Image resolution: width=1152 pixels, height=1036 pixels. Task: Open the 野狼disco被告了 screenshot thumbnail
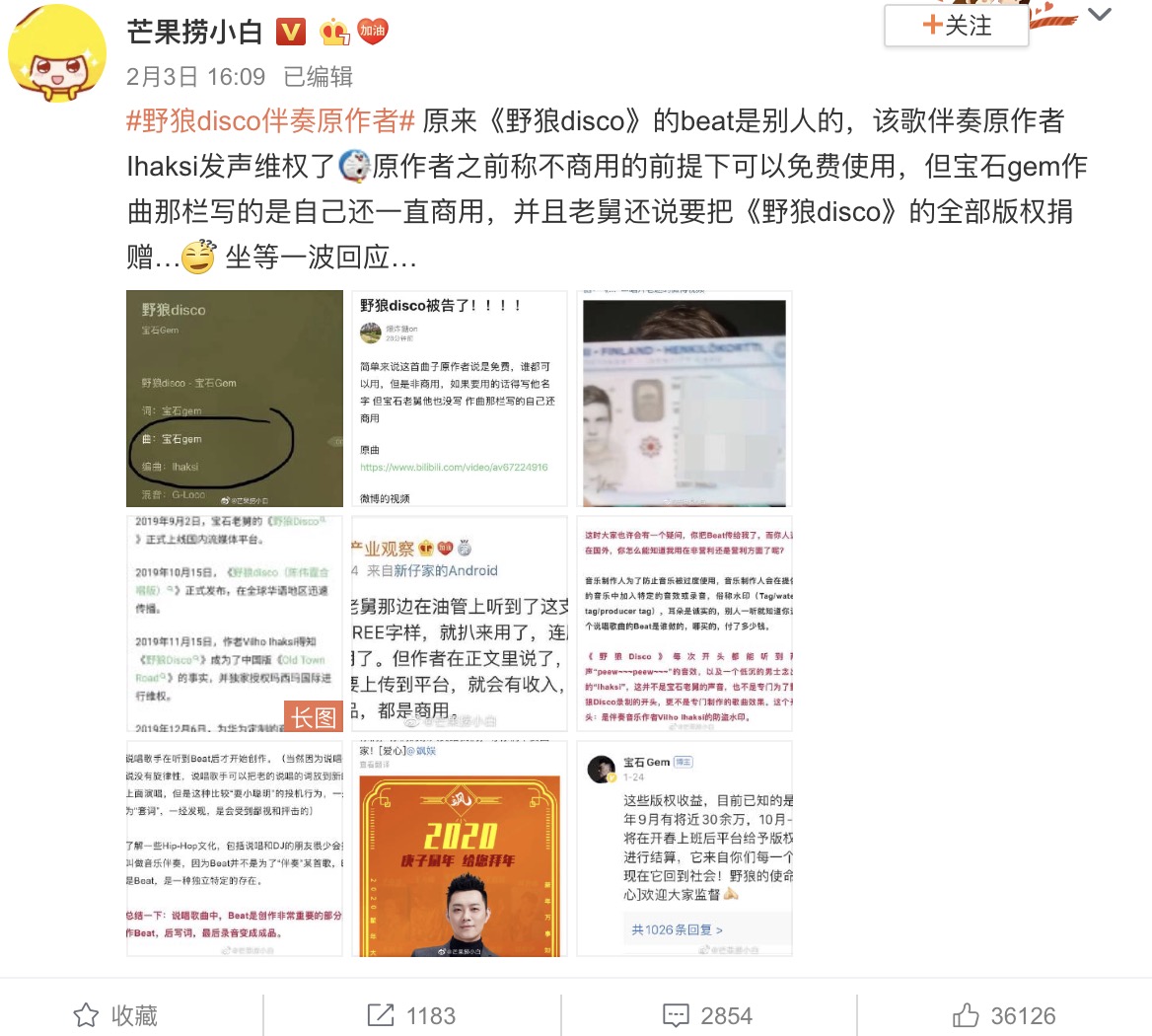[x=460, y=399]
